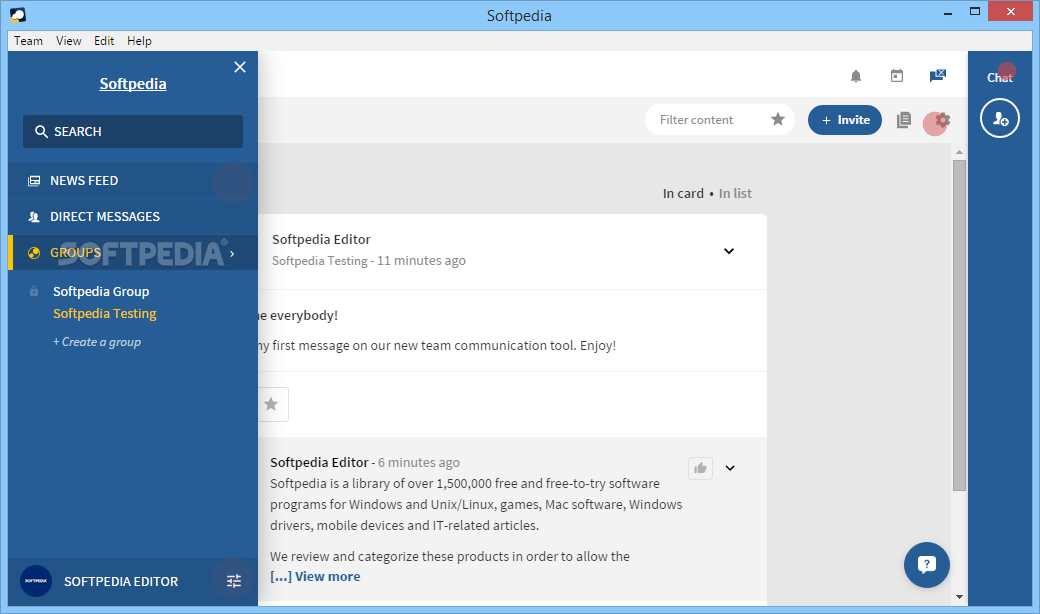Click the '6 minutes ago' comment timestamp

click(x=419, y=463)
